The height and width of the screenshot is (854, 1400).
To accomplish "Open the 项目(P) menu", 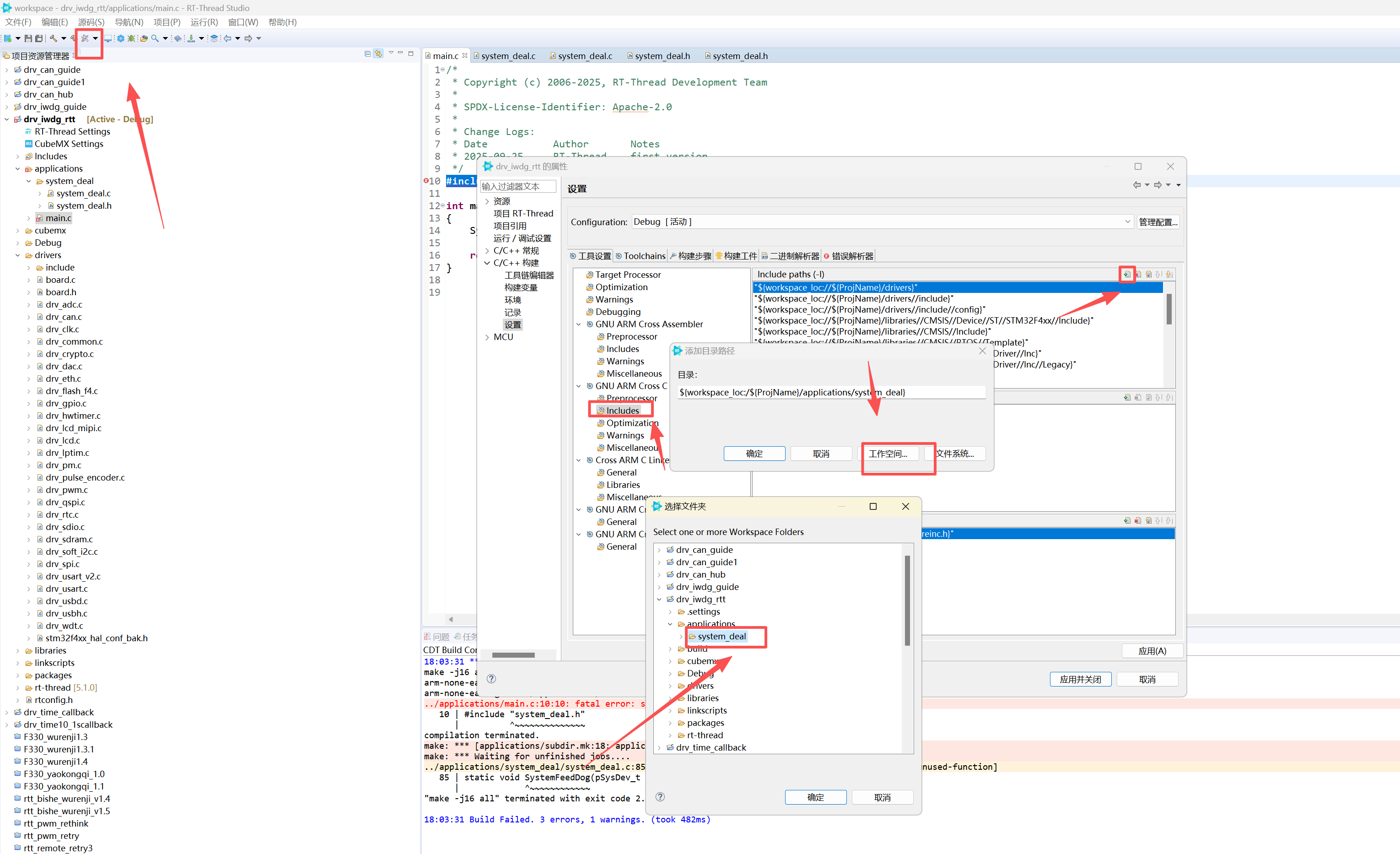I will coord(167,22).
